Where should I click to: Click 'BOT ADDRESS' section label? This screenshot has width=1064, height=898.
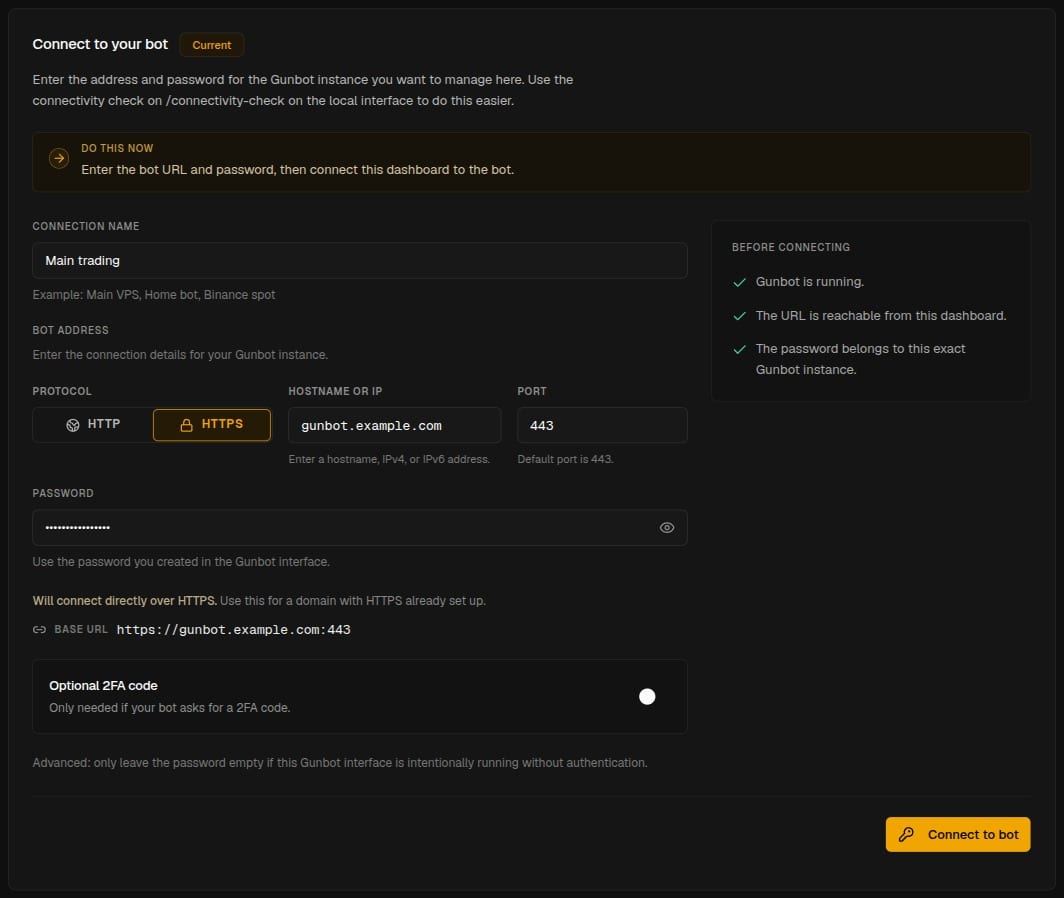71,330
